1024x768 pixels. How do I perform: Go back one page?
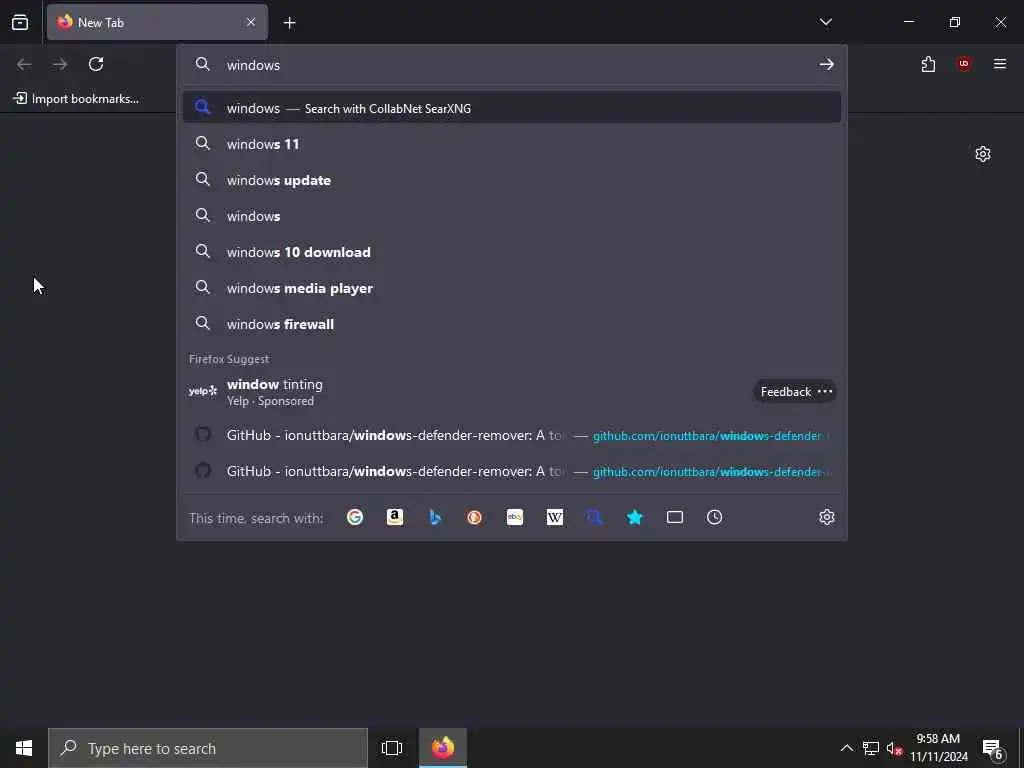click(24, 64)
